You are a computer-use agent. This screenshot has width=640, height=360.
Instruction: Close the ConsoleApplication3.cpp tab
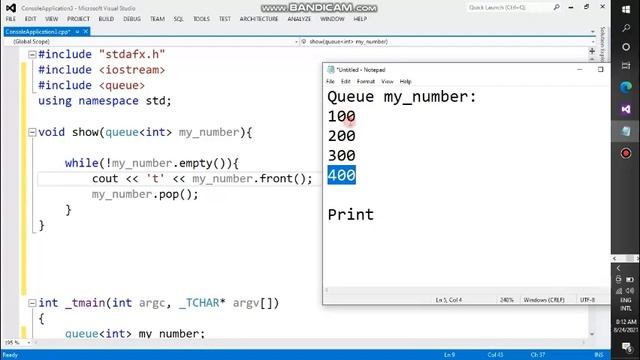(x=86, y=31)
